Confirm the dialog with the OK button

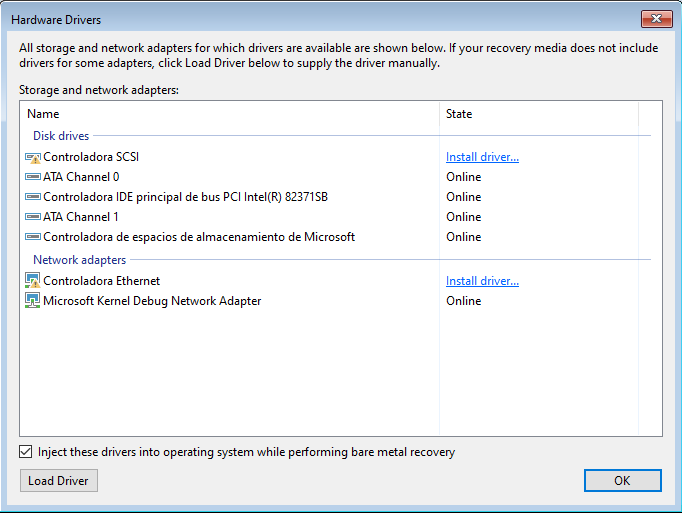click(x=622, y=481)
